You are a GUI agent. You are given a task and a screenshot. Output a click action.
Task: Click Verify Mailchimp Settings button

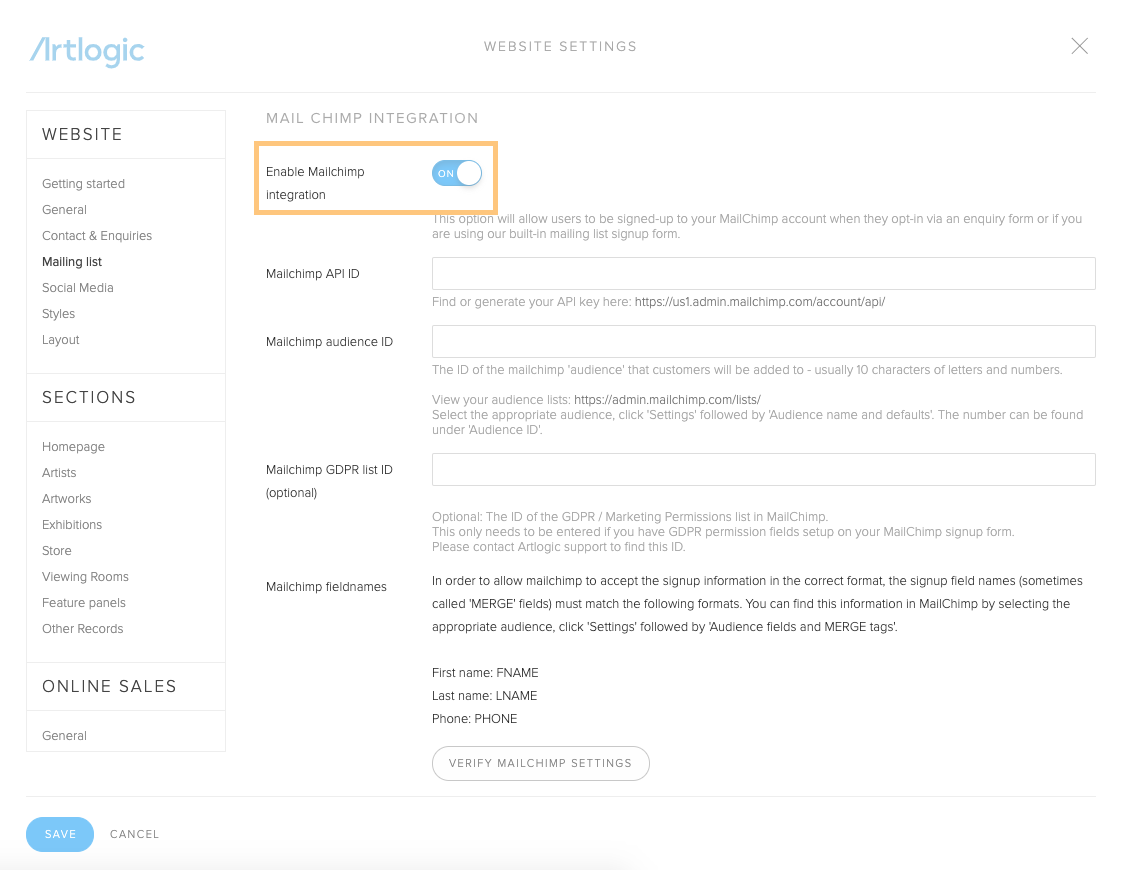click(540, 763)
